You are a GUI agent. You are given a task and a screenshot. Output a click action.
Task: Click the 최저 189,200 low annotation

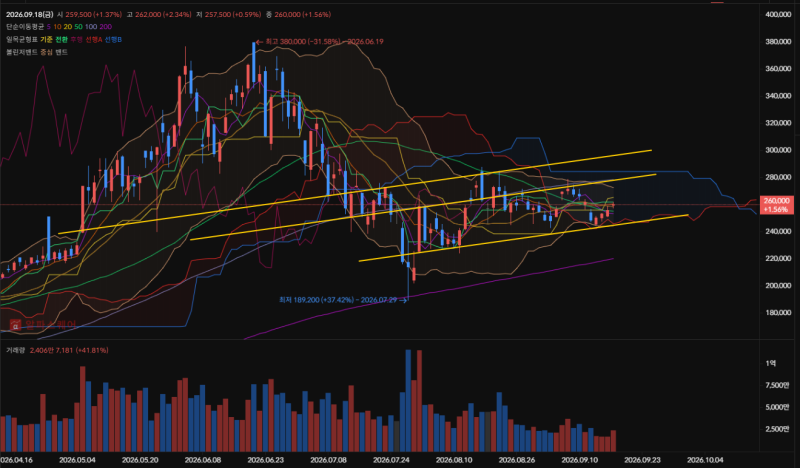[x=343, y=300]
